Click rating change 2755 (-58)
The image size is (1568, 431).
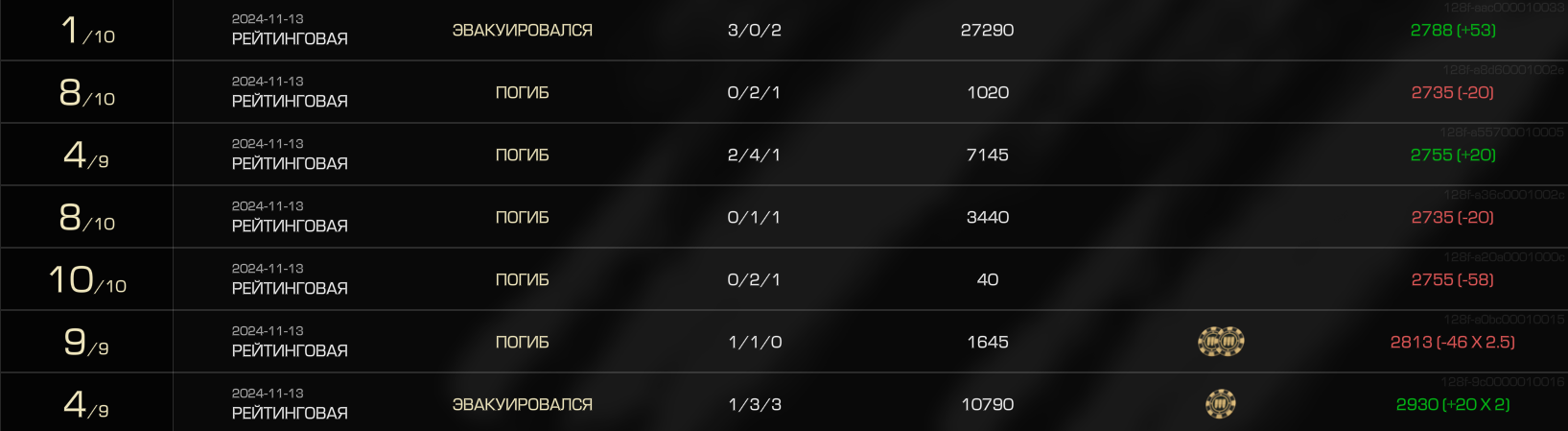[x=1453, y=279]
